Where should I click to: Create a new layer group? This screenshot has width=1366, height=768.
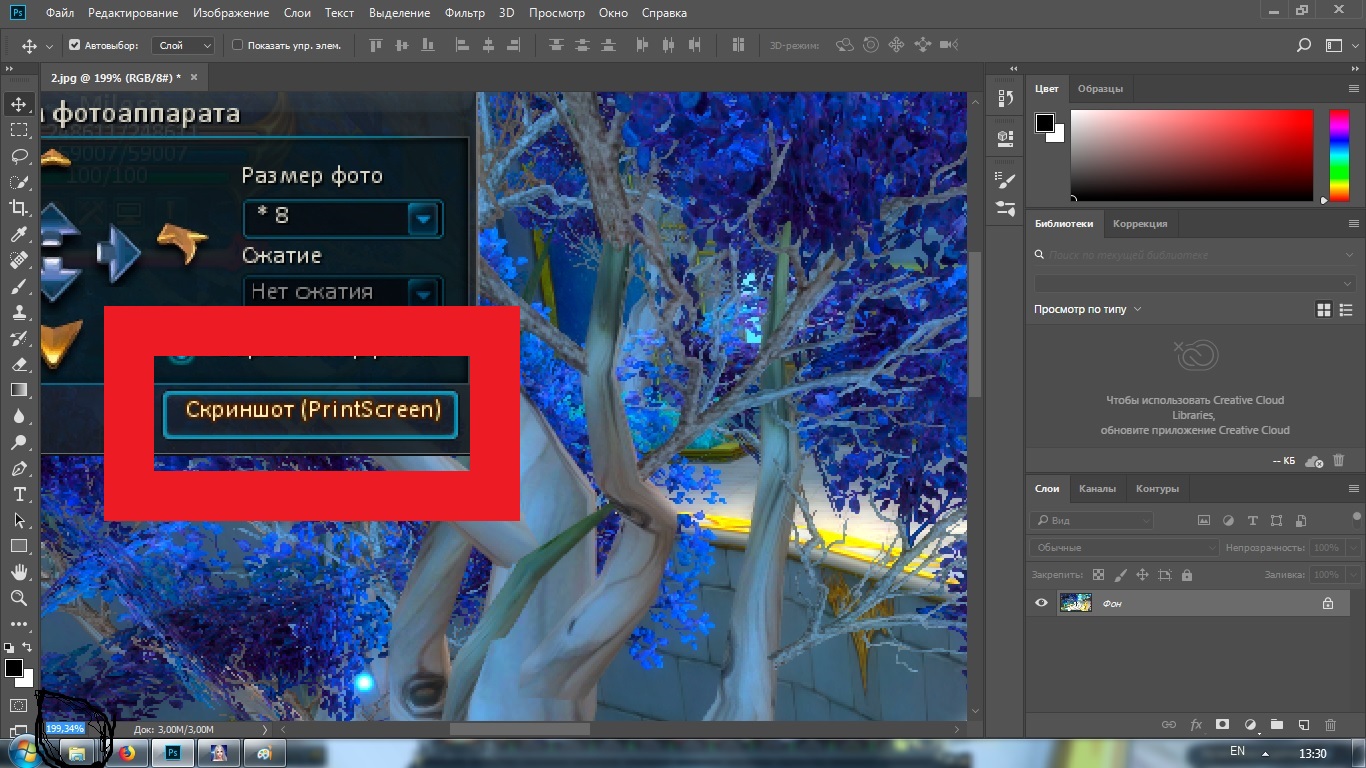[x=1276, y=725]
